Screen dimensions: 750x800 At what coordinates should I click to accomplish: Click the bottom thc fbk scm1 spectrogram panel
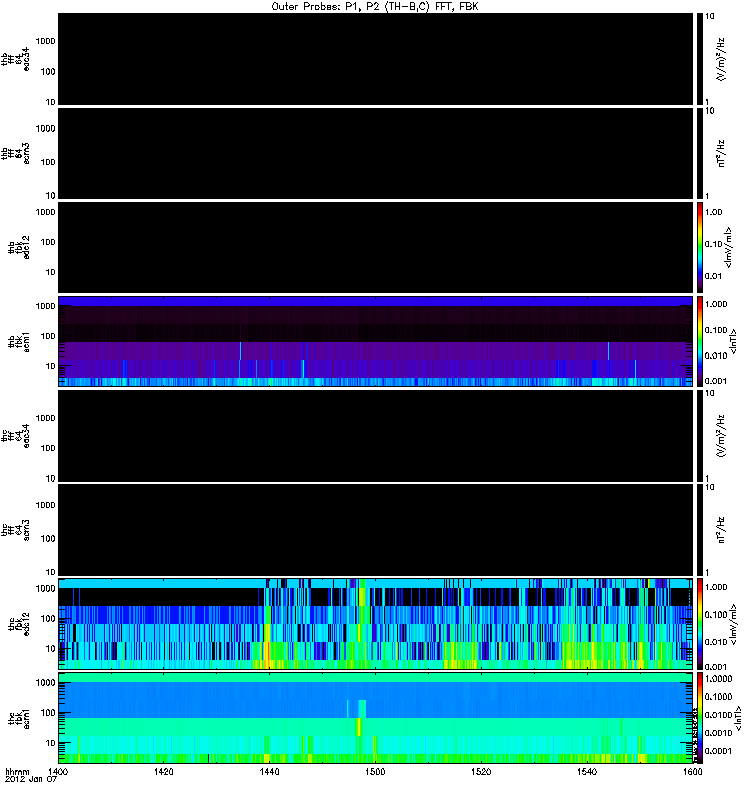pos(375,717)
